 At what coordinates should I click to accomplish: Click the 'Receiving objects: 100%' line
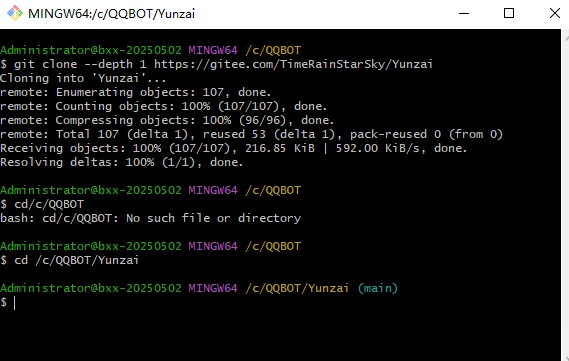[x=233, y=148]
